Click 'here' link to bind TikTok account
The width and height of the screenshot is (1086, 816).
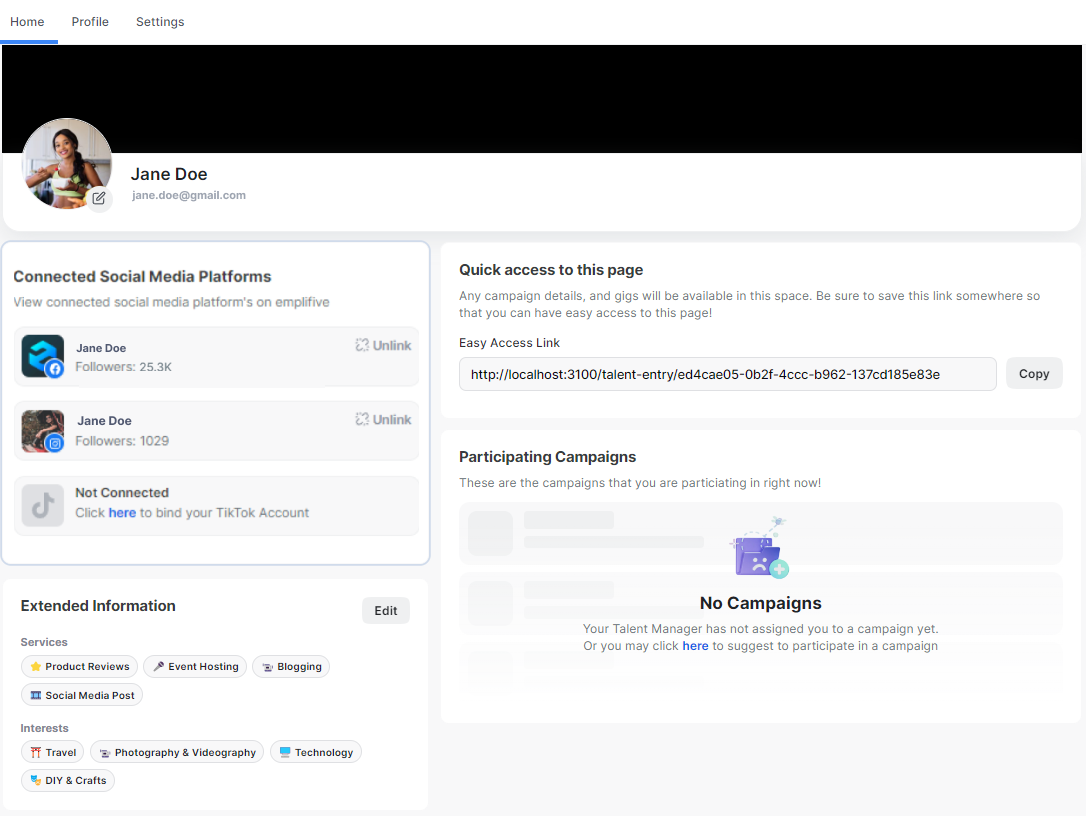coord(122,513)
